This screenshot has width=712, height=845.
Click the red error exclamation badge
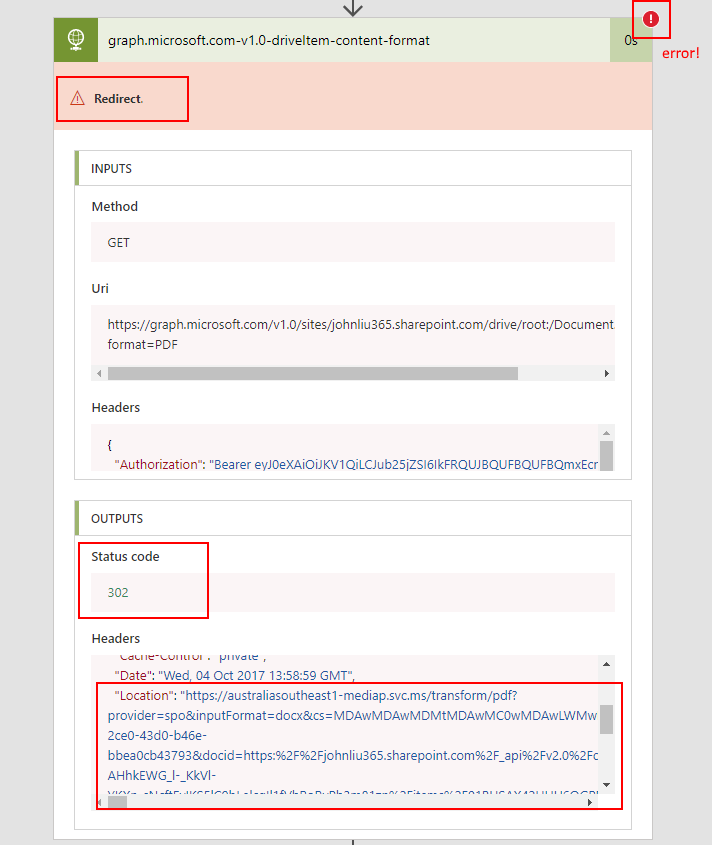click(x=651, y=18)
